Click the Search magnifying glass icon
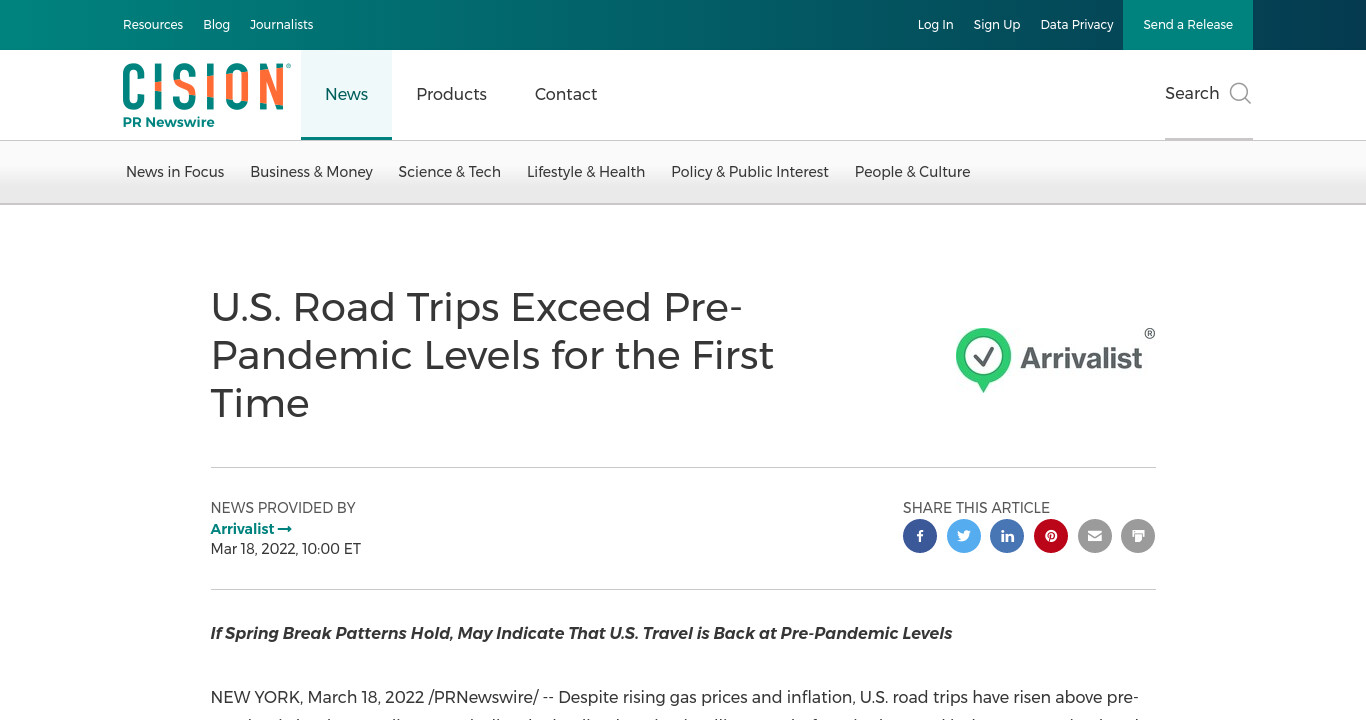Image resolution: width=1366 pixels, height=720 pixels. (1240, 93)
